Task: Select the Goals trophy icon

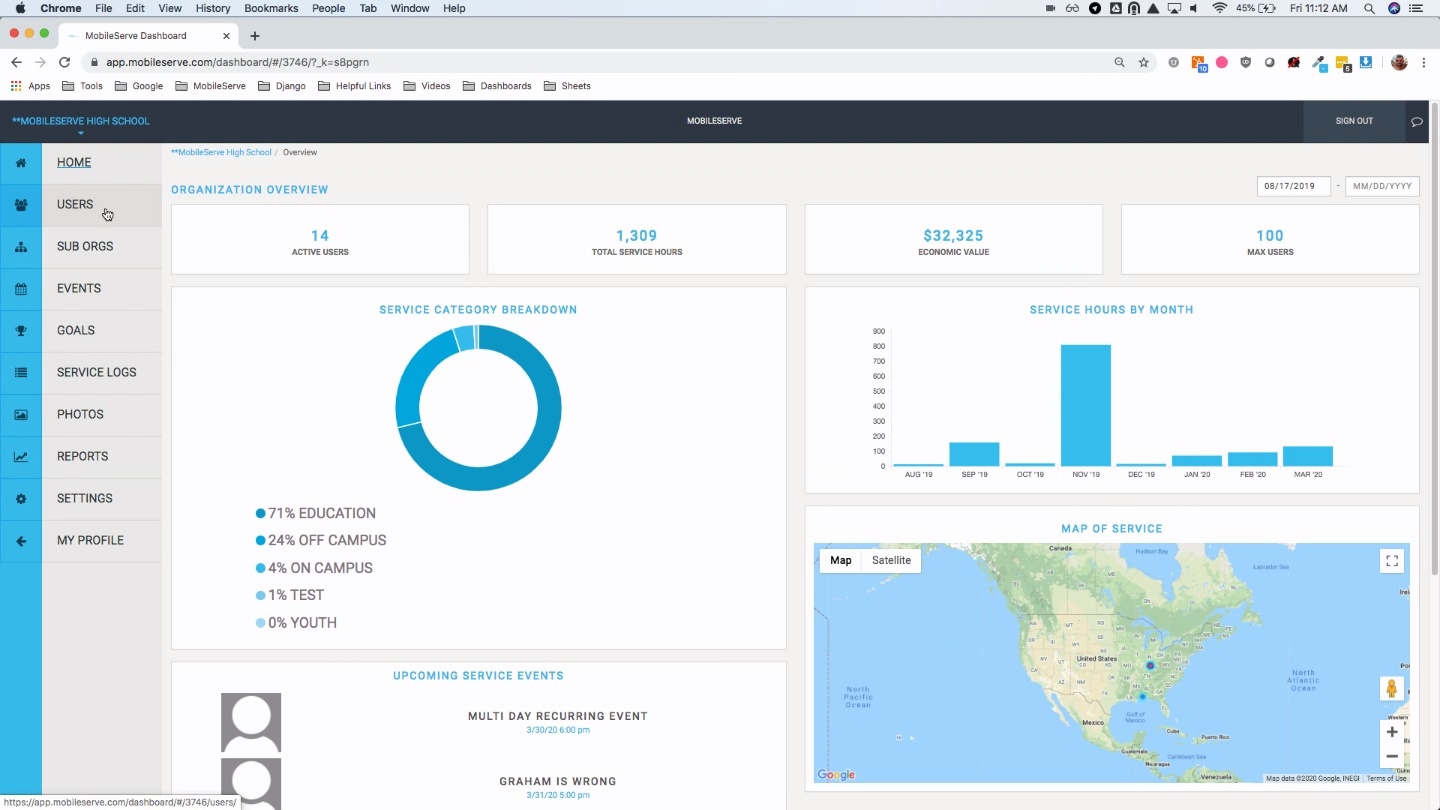Action: click(x=21, y=331)
